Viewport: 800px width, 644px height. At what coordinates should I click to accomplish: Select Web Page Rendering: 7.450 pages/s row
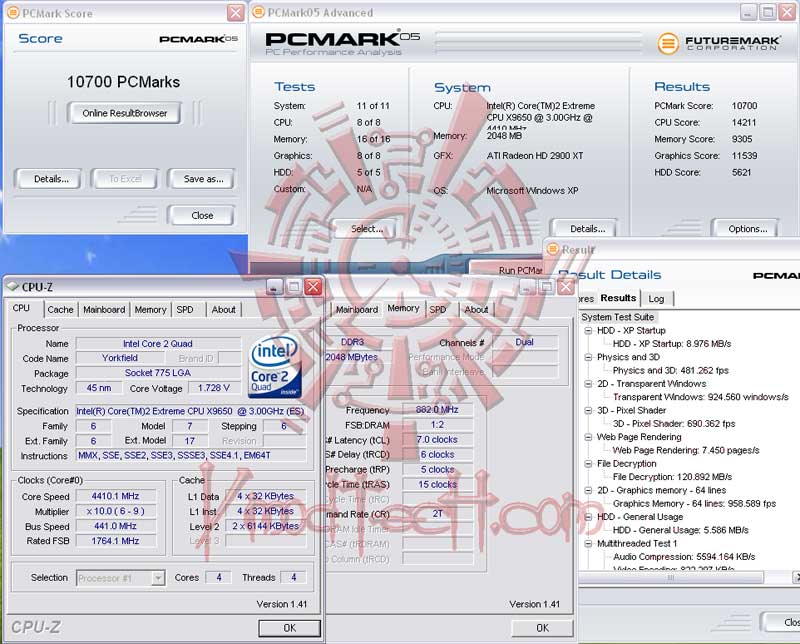[x=686, y=450]
